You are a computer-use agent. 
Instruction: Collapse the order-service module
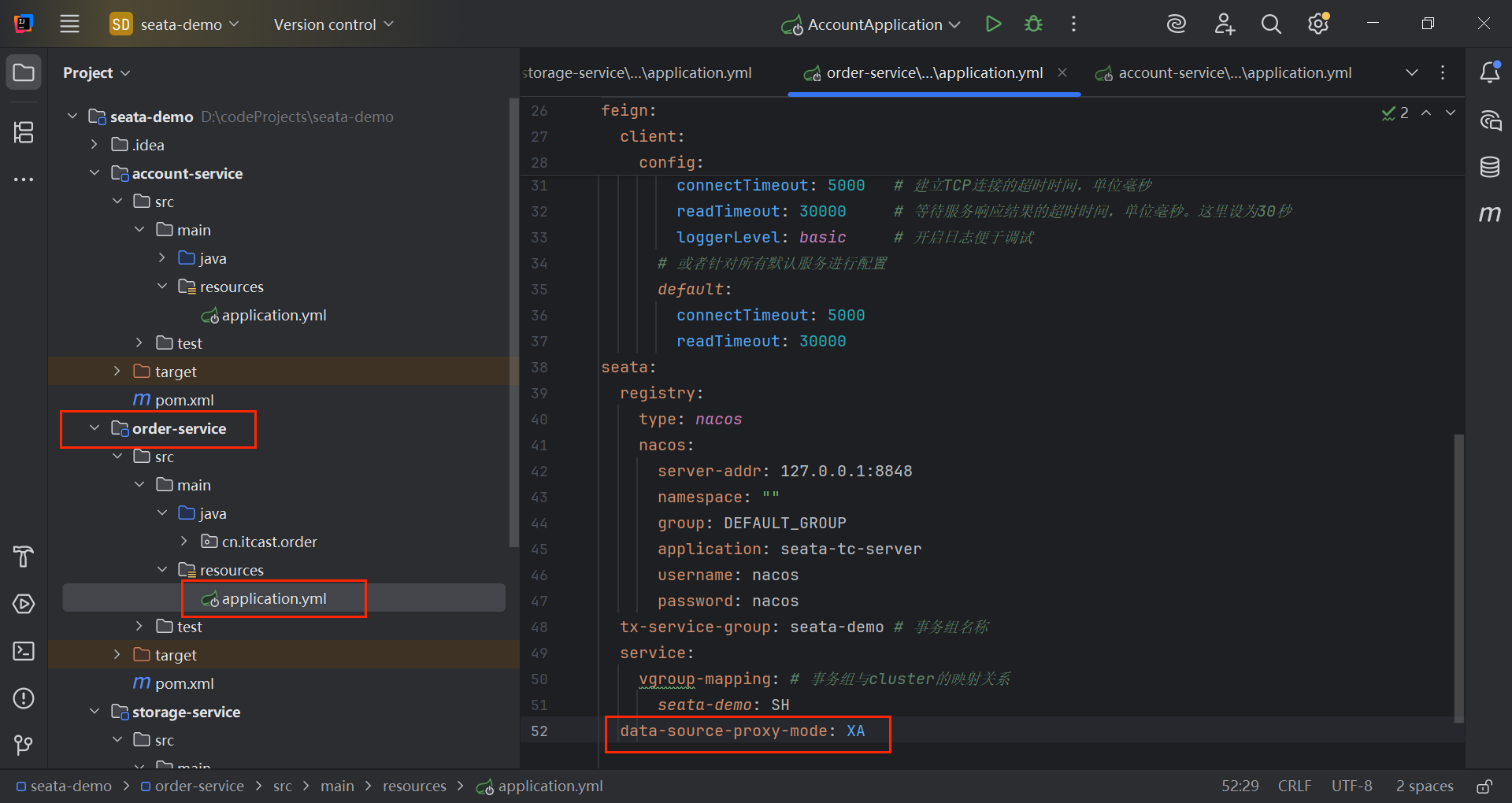click(94, 427)
